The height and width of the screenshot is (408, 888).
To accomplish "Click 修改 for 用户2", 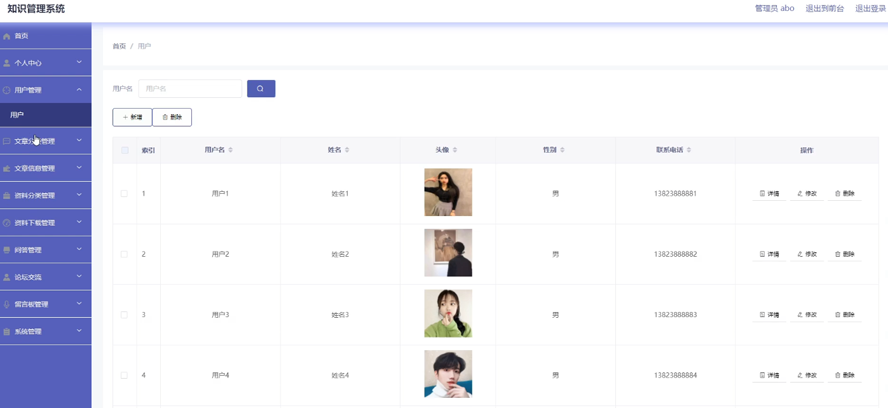I will (807, 254).
